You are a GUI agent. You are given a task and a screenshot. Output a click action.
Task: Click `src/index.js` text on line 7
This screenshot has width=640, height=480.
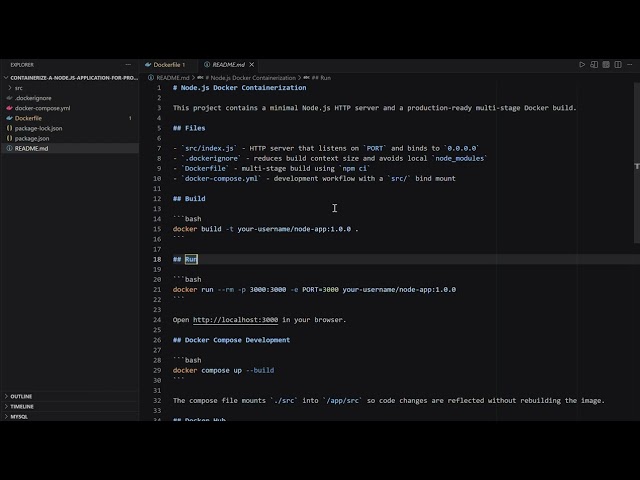click(x=209, y=148)
